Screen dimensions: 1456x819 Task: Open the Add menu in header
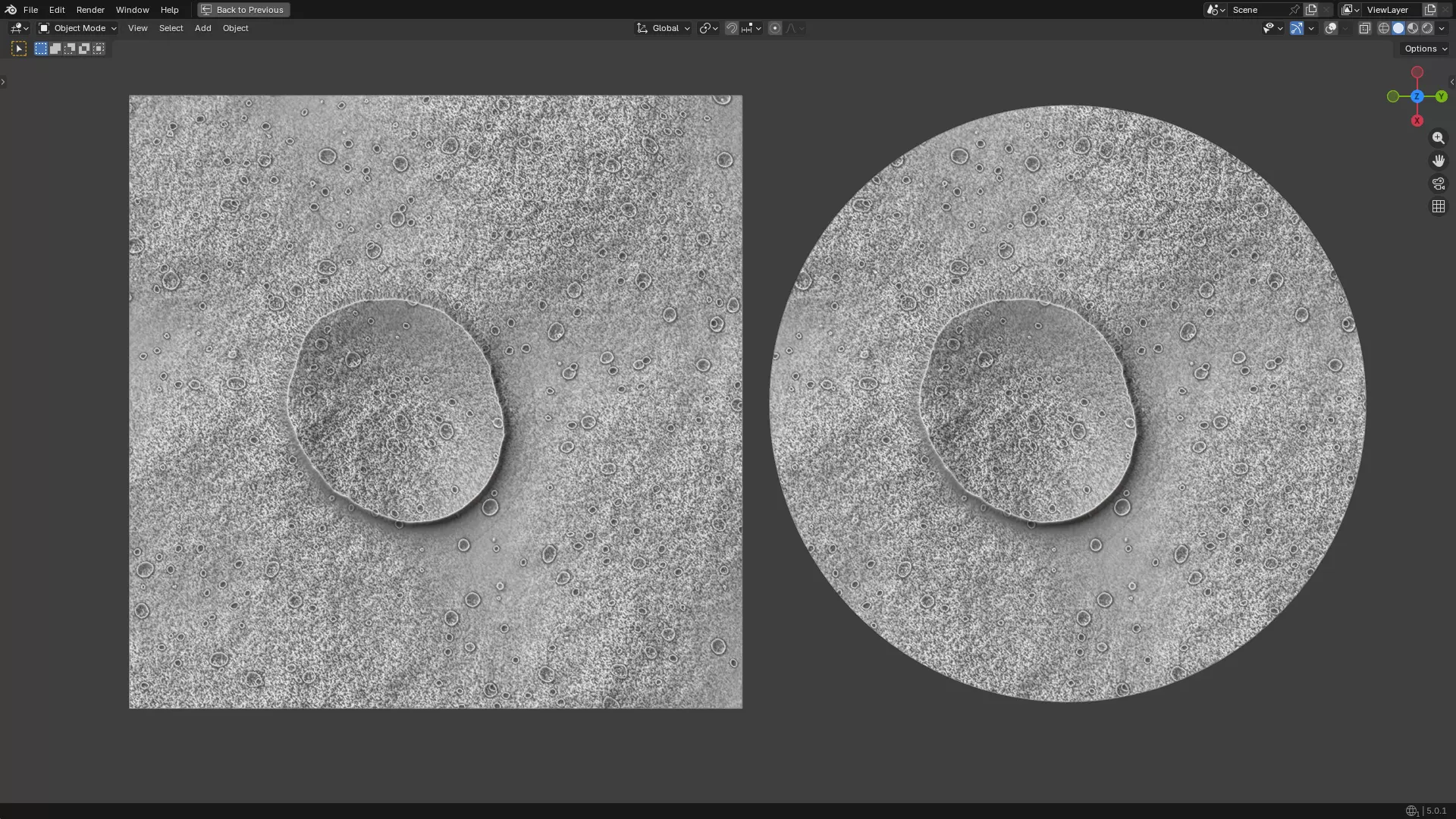coord(202,28)
